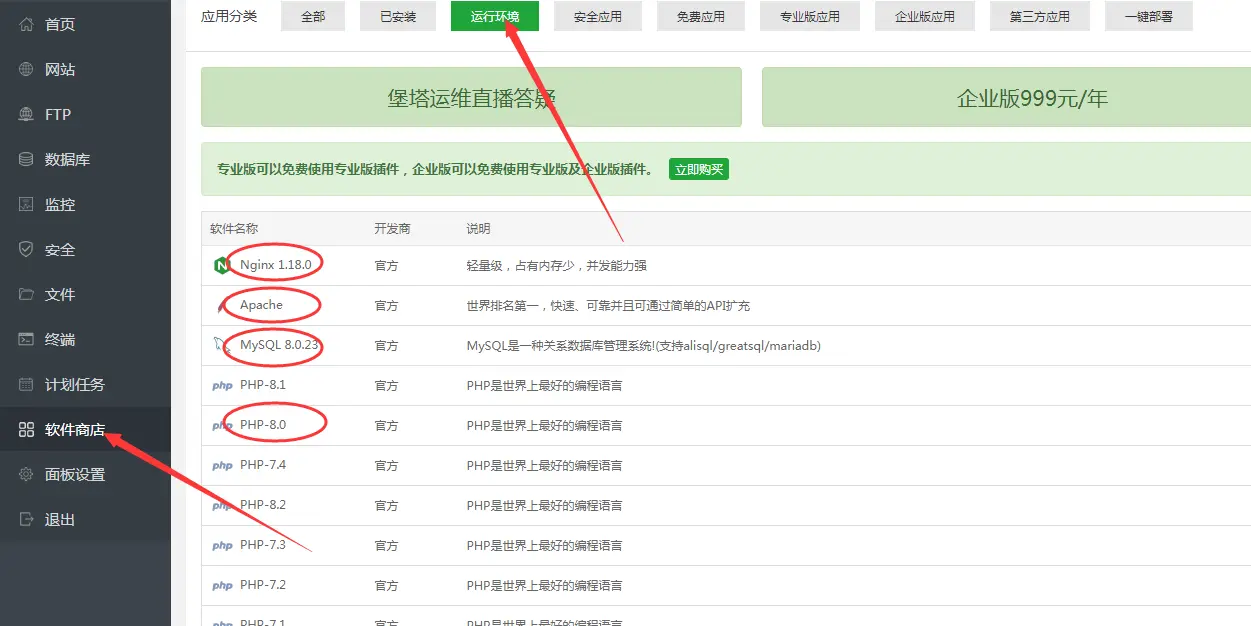
Task: Click the monitoring icon in sidebar
Action: [x=27, y=204]
